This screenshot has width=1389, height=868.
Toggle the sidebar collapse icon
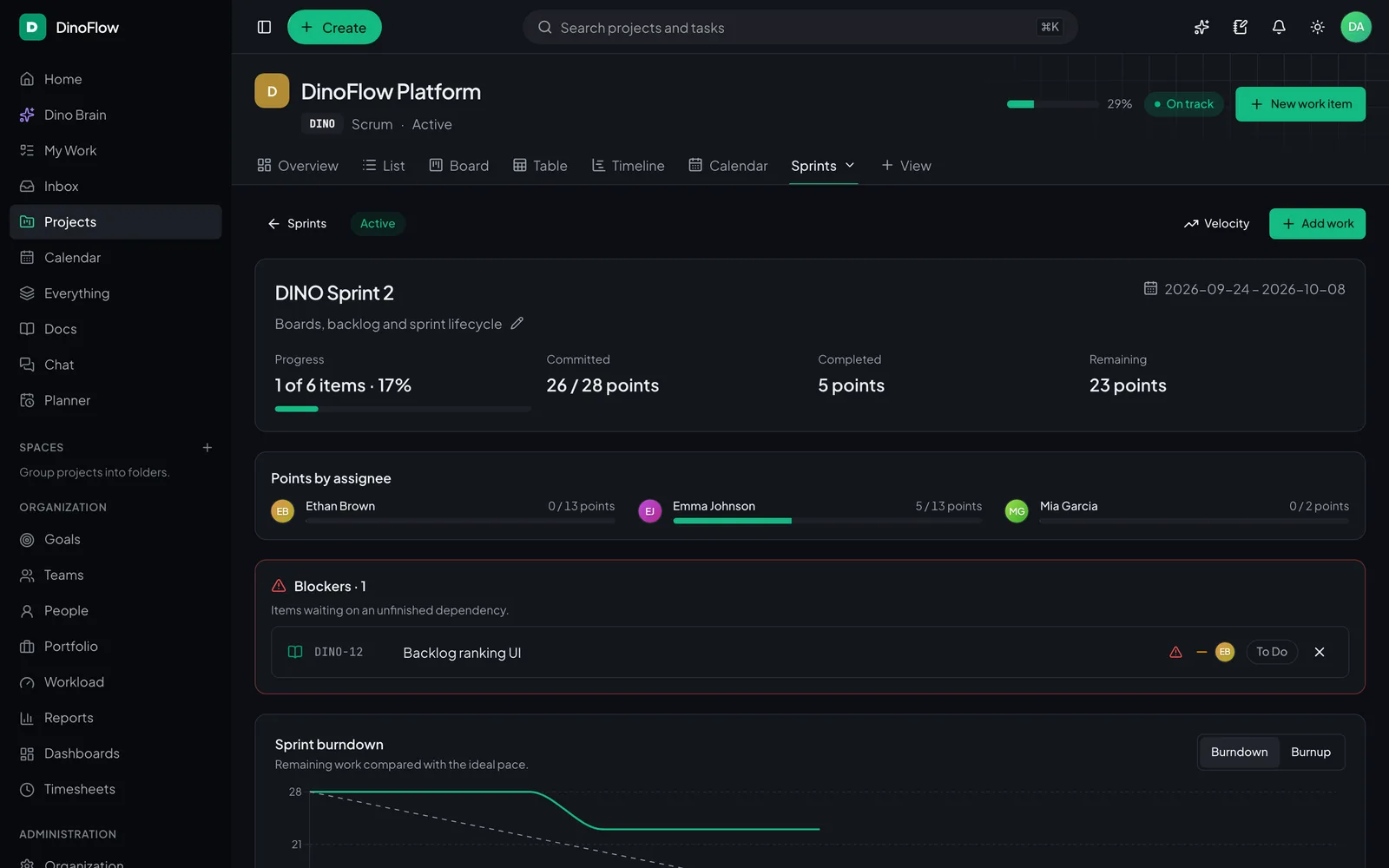pos(265,27)
